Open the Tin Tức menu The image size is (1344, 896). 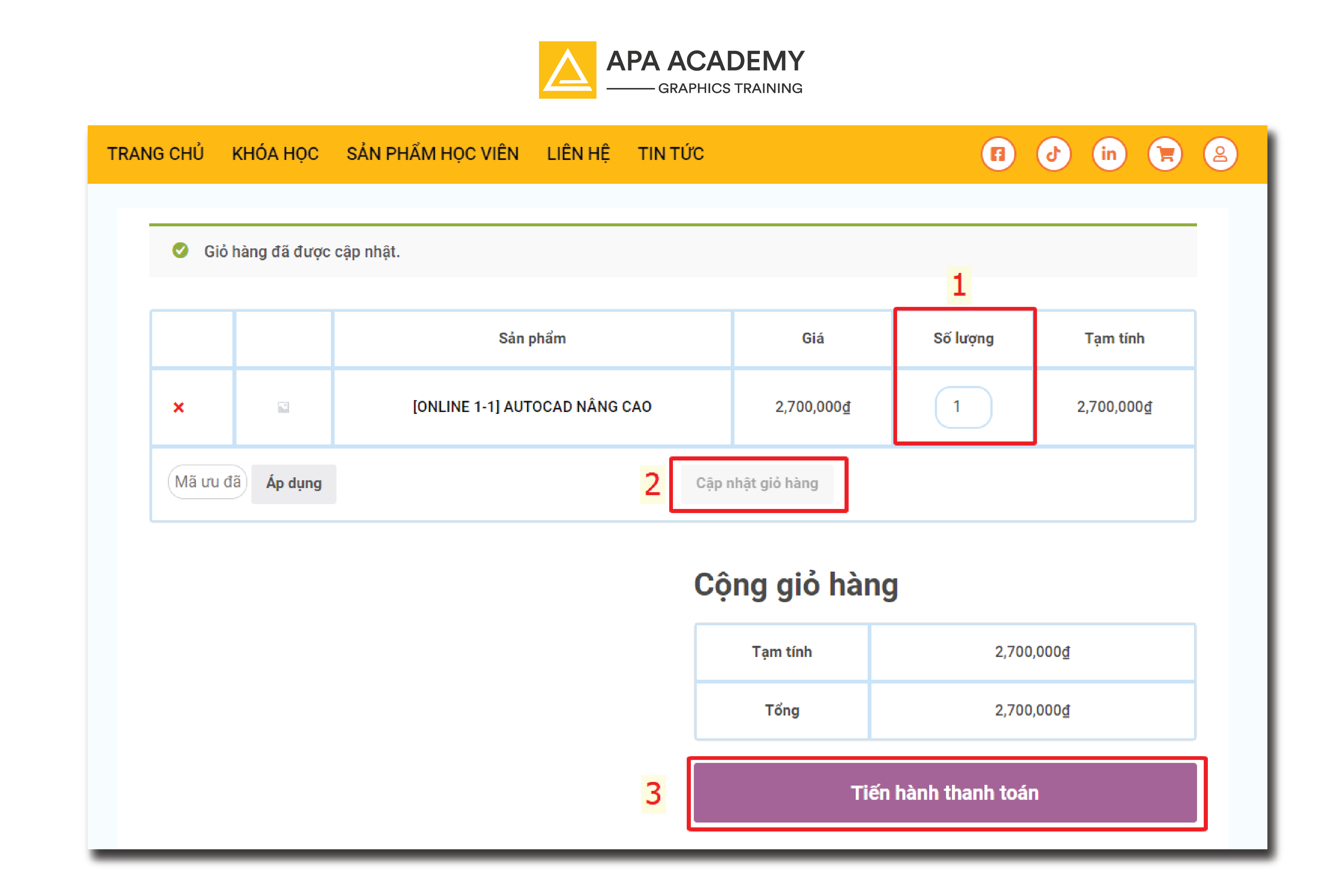point(671,154)
